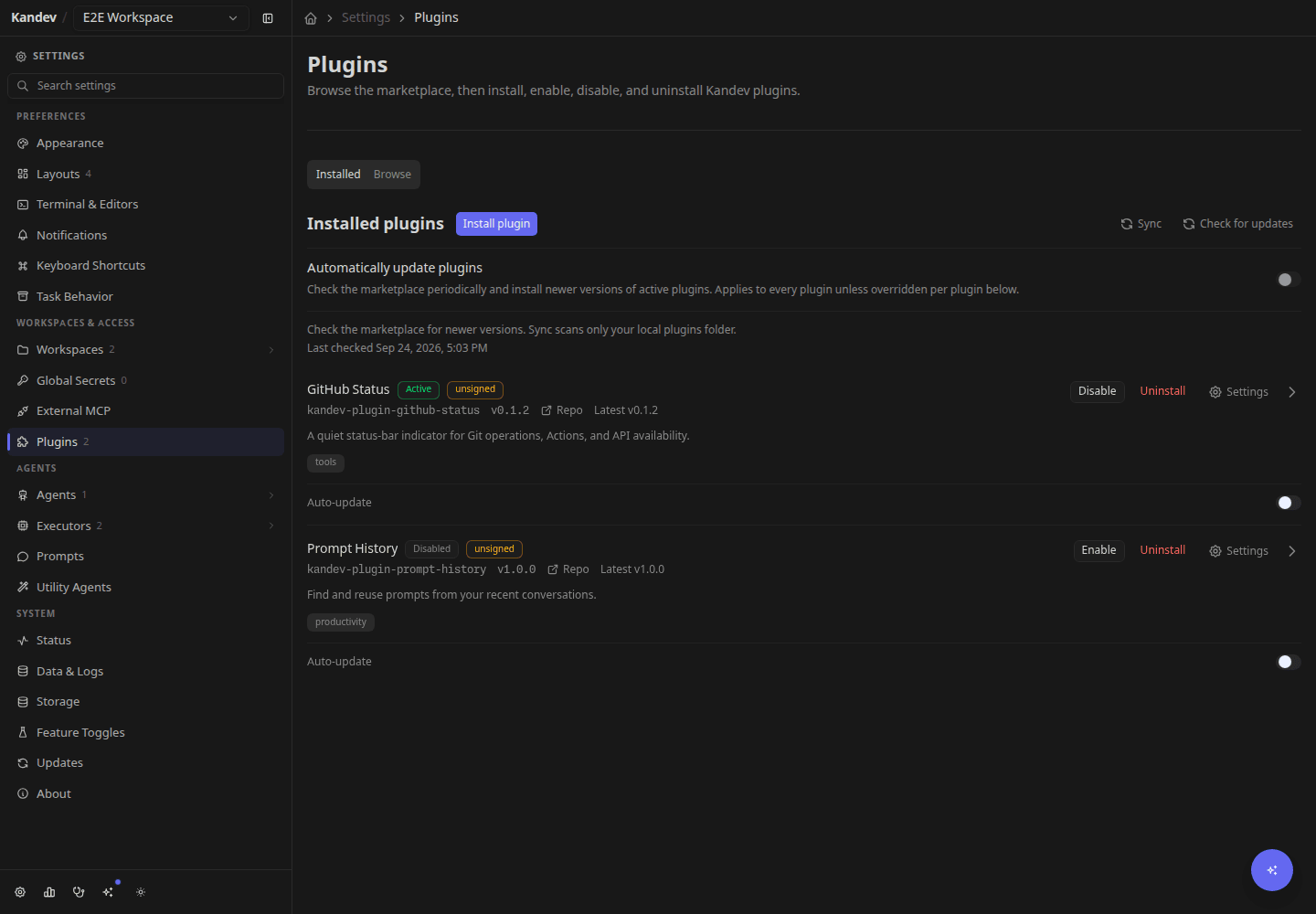This screenshot has height=914, width=1316.
Task: Open the Prompt History Repo link
Action: pyautogui.click(x=568, y=569)
